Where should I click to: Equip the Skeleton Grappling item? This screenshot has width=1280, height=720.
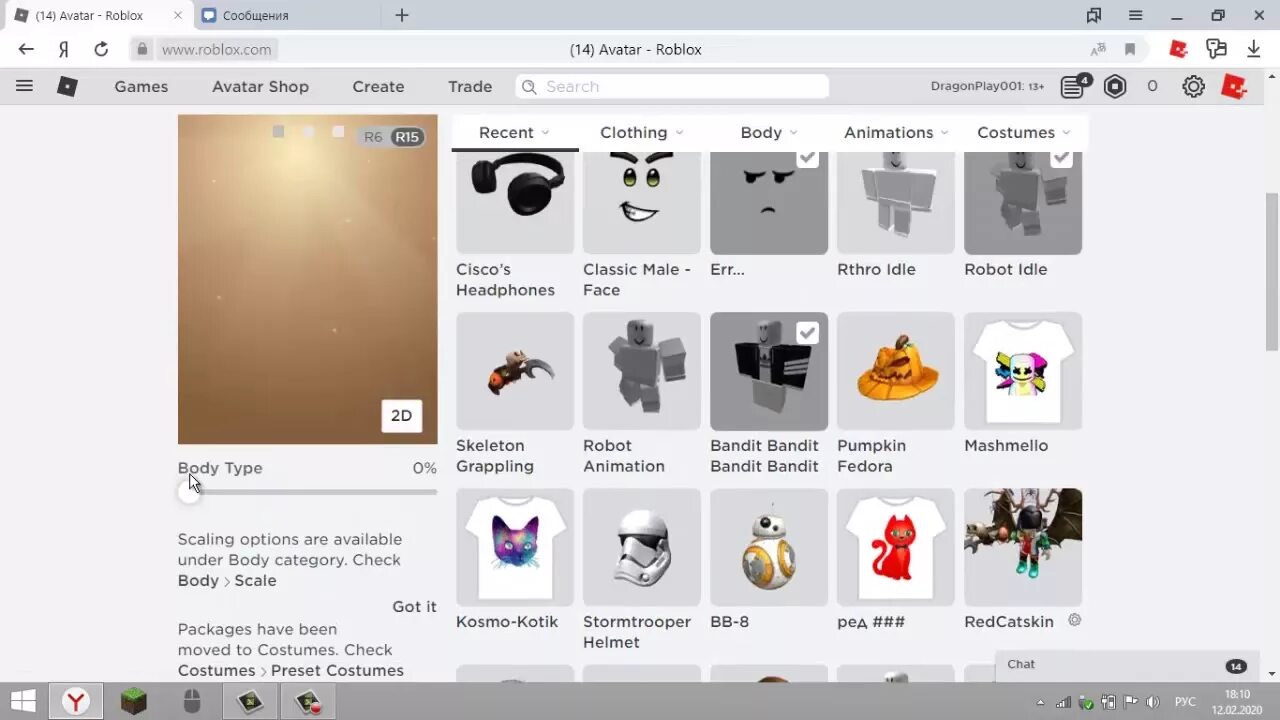click(515, 371)
